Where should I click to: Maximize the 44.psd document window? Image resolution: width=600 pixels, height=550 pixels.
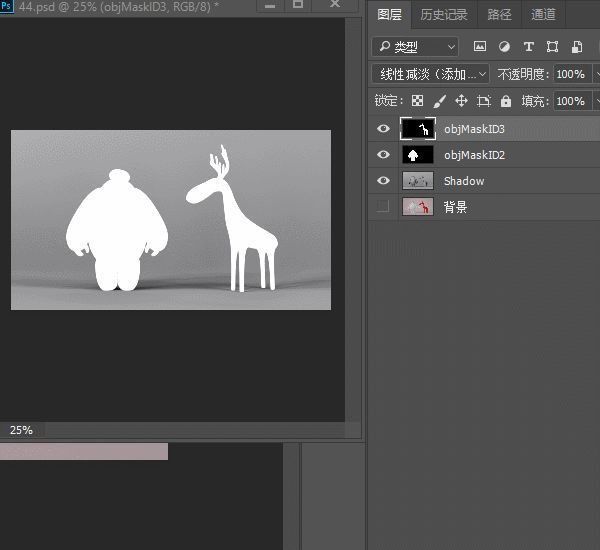click(x=298, y=5)
